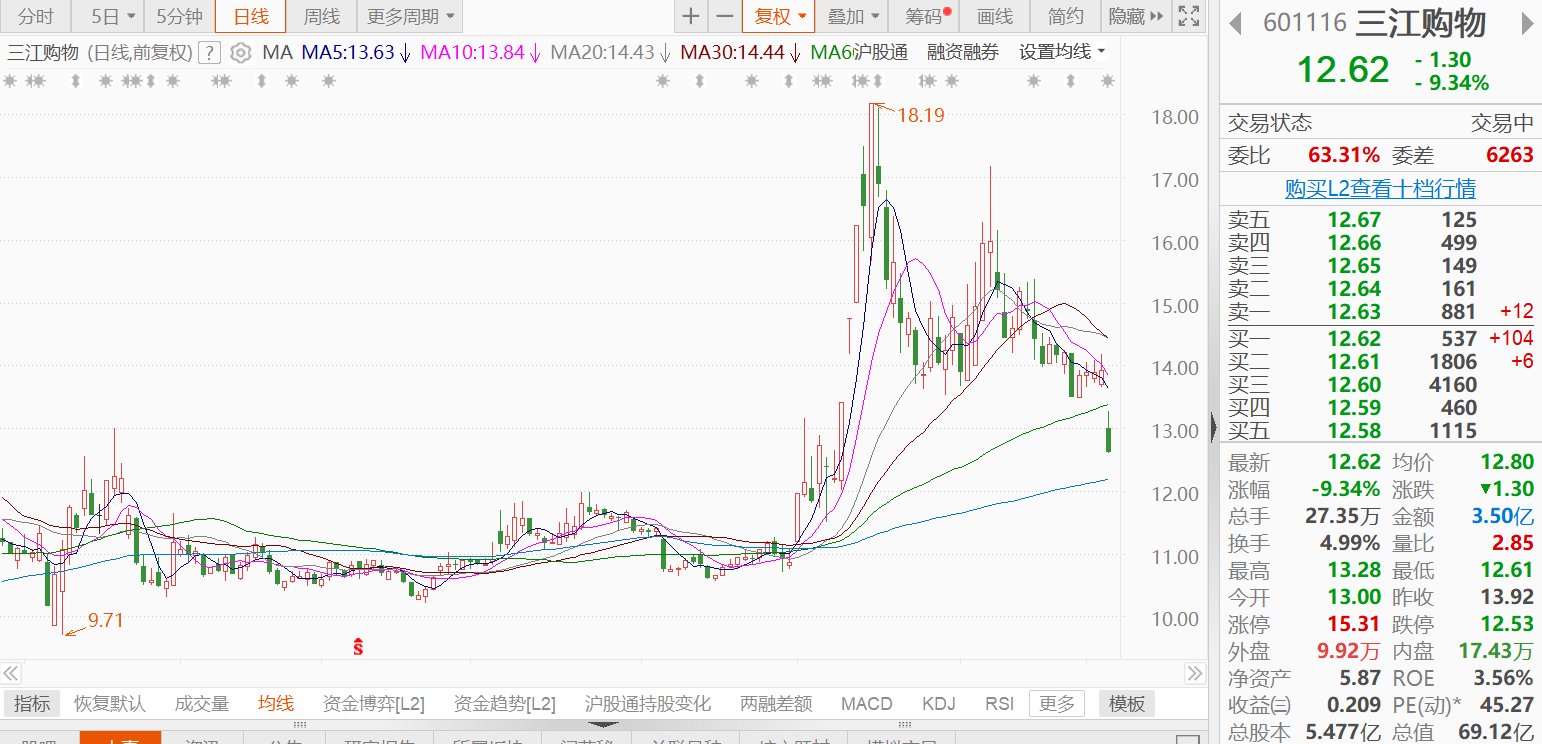Open the 设置均线 dropdown
This screenshot has height=744, width=1542.
point(1062,53)
